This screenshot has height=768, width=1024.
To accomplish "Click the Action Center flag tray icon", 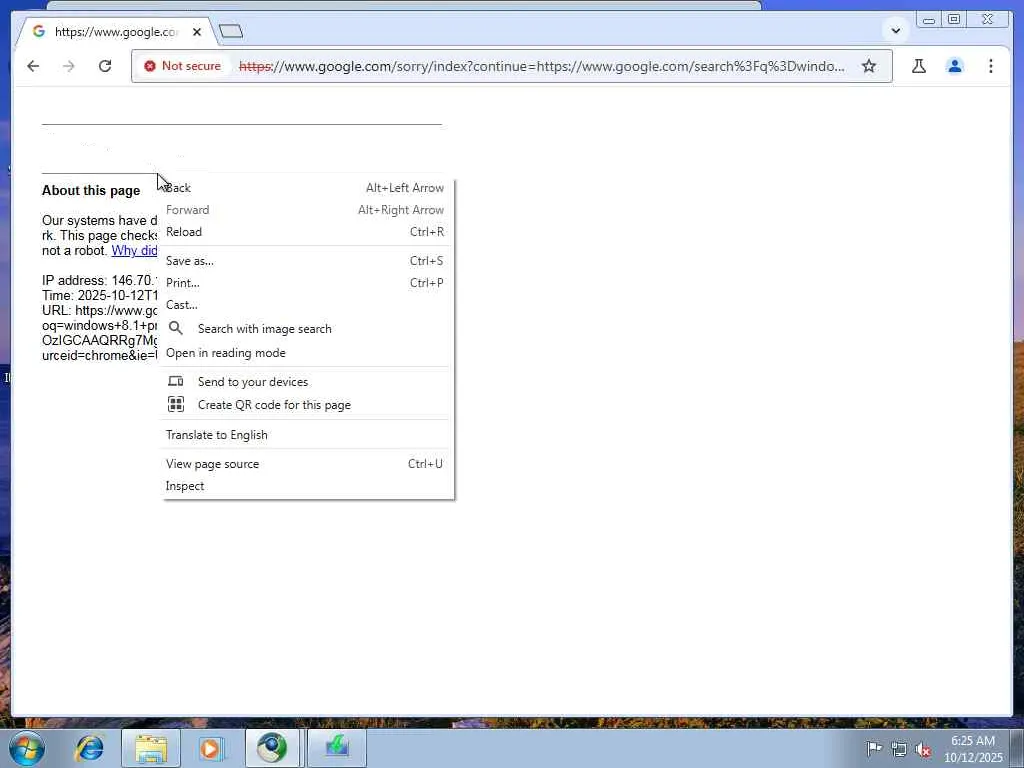I will [874, 748].
